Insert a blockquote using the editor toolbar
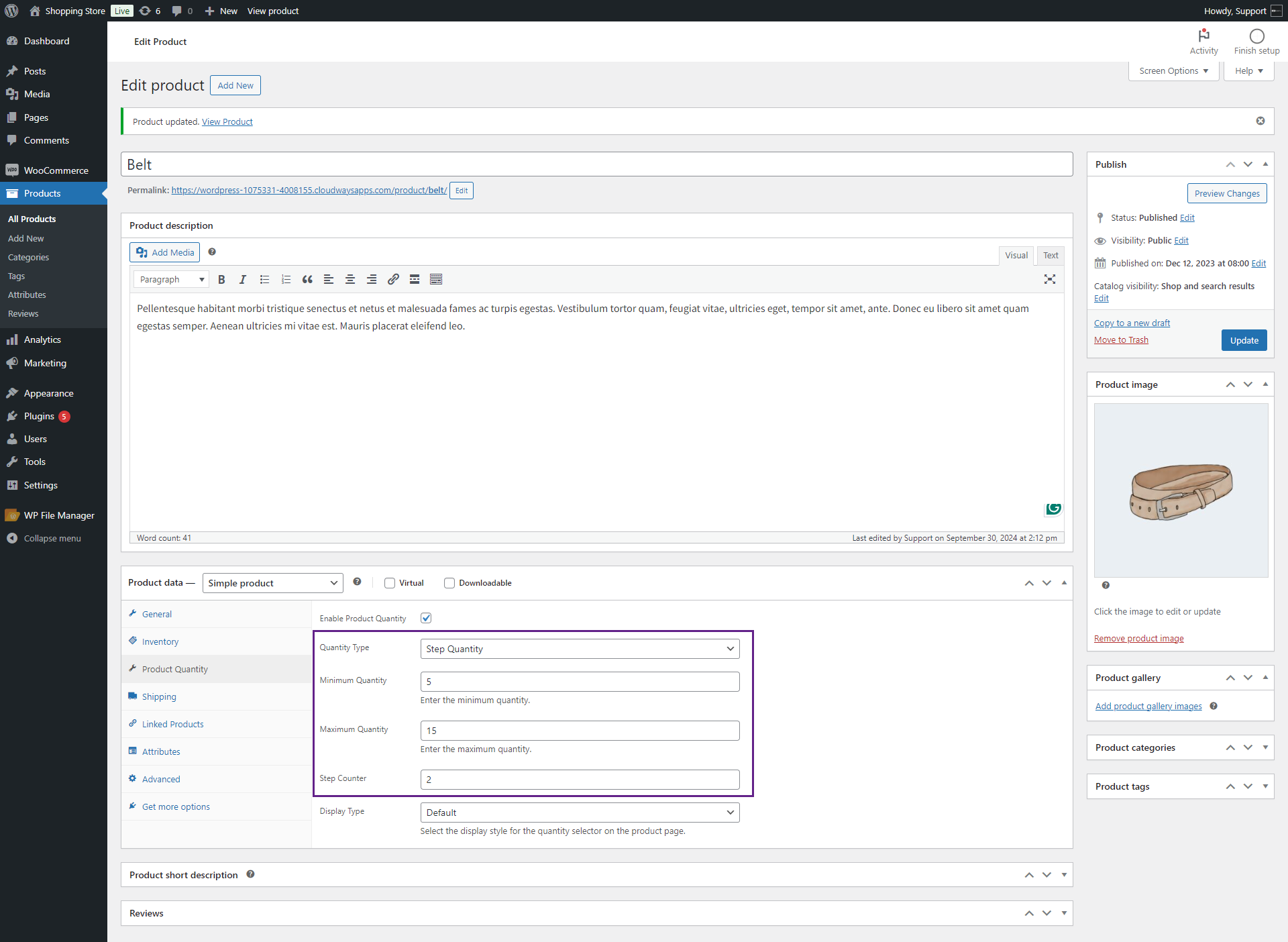1288x942 pixels. tap(307, 280)
